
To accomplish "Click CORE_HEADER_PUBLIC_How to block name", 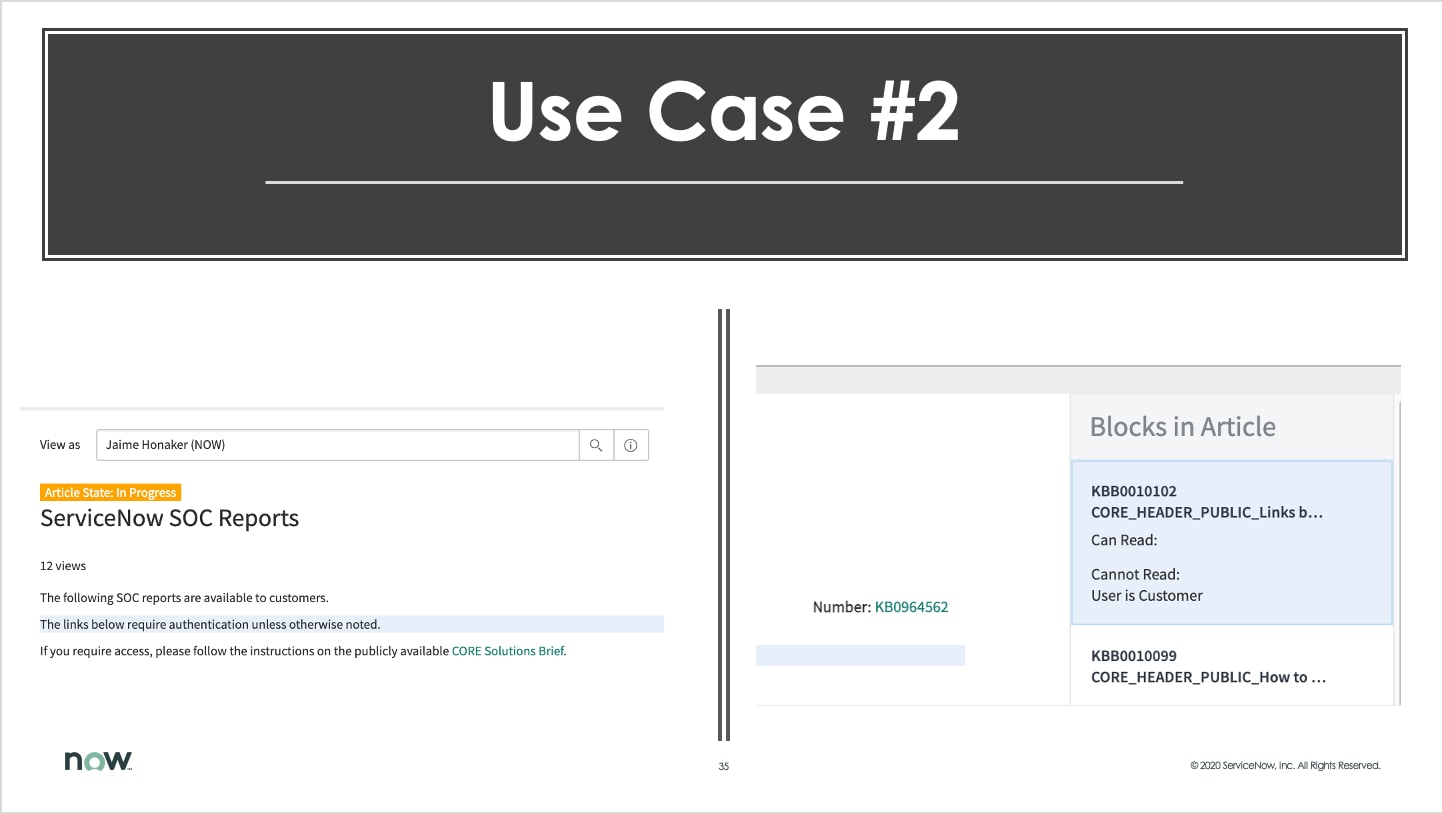I will pyautogui.click(x=1208, y=677).
